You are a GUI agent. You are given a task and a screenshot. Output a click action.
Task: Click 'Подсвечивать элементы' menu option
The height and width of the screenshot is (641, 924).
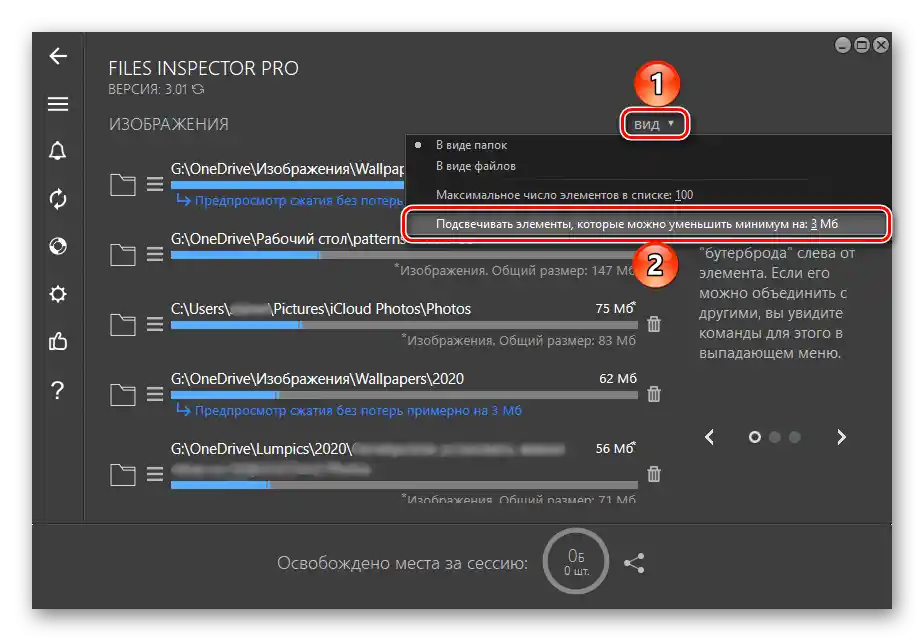pos(646,224)
